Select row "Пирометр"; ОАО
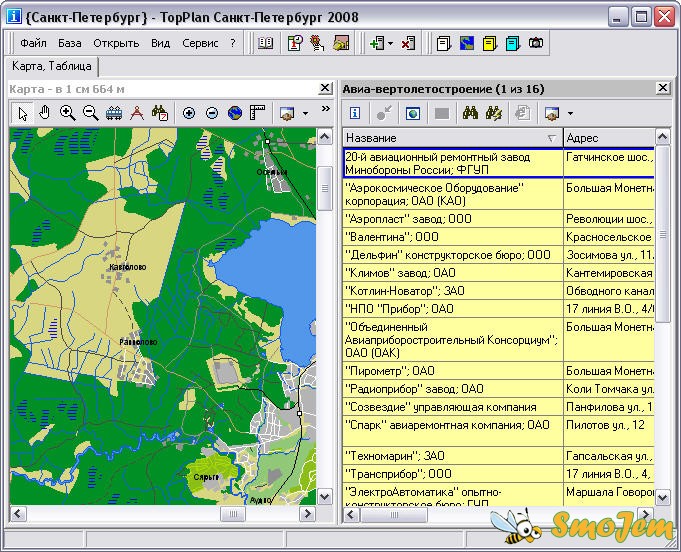 pos(499,371)
